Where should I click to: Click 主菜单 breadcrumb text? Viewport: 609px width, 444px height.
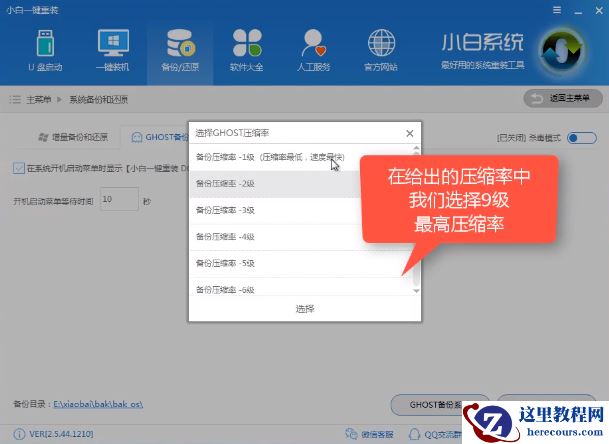[x=39, y=100]
